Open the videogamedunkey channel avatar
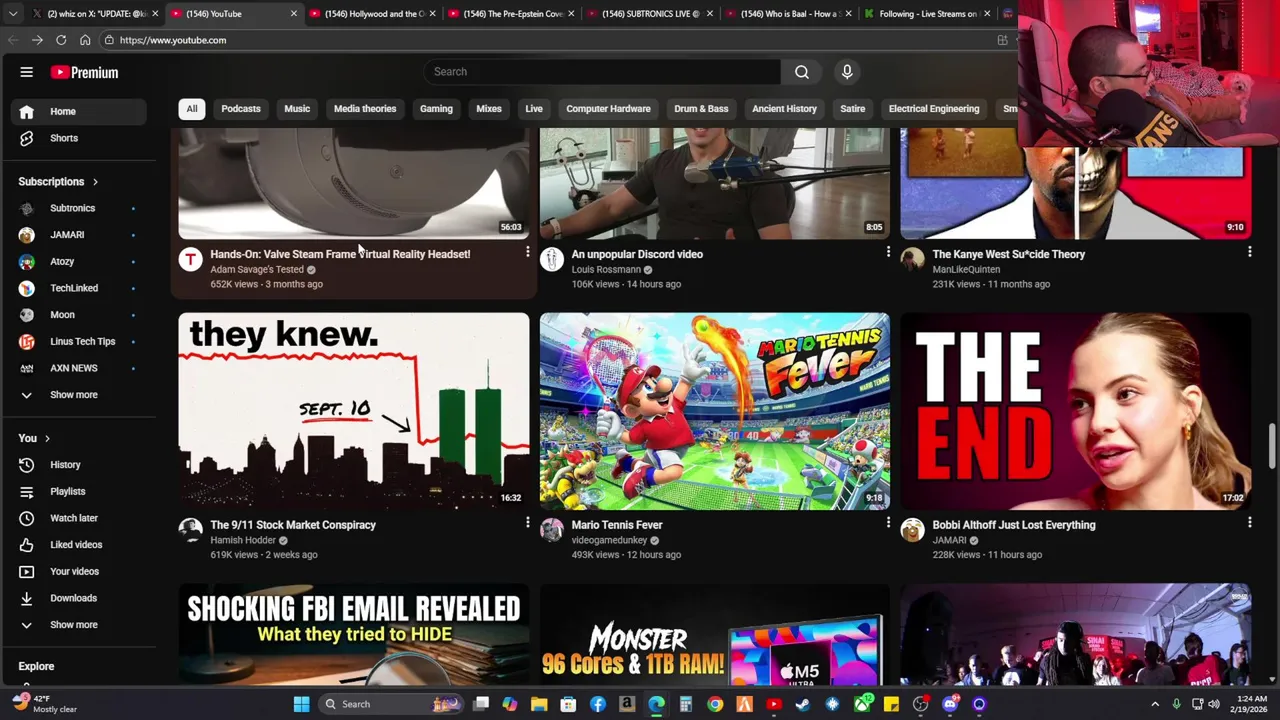Screen dimensions: 1280x720 pos(551,530)
